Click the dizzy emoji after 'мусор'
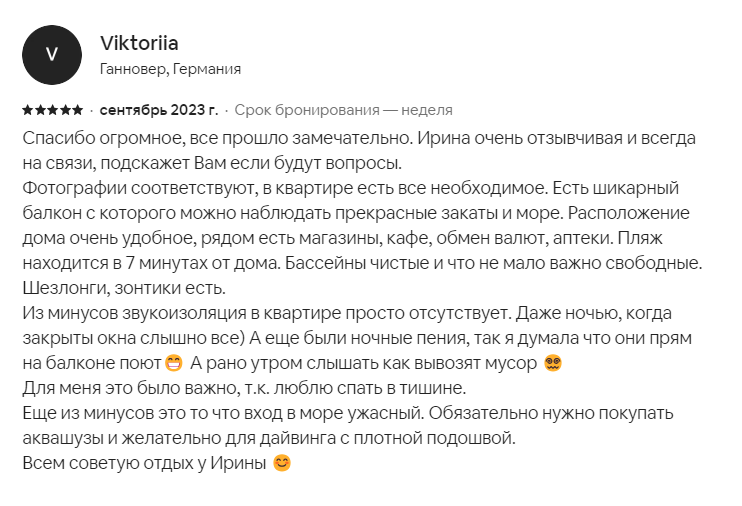Image resolution: width=742 pixels, height=506 pixels. 553,364
